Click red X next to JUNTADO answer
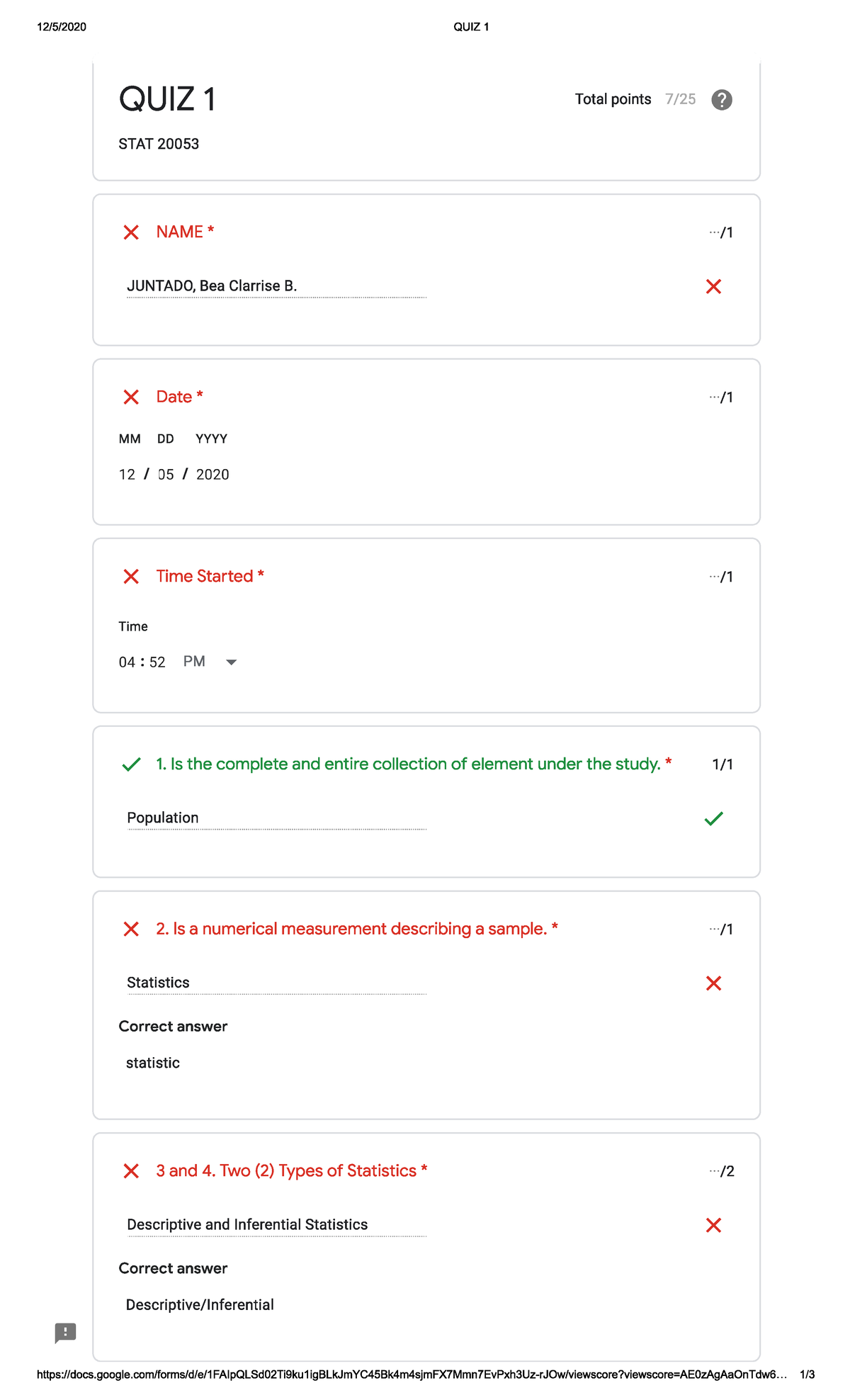Viewport: 850px width, 1400px height. (713, 286)
